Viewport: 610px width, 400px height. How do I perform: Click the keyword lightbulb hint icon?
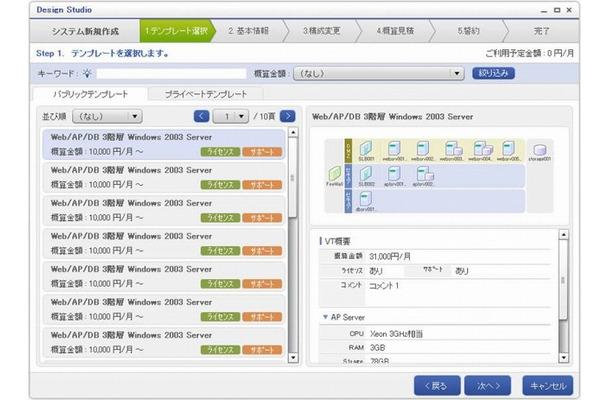pos(87,73)
